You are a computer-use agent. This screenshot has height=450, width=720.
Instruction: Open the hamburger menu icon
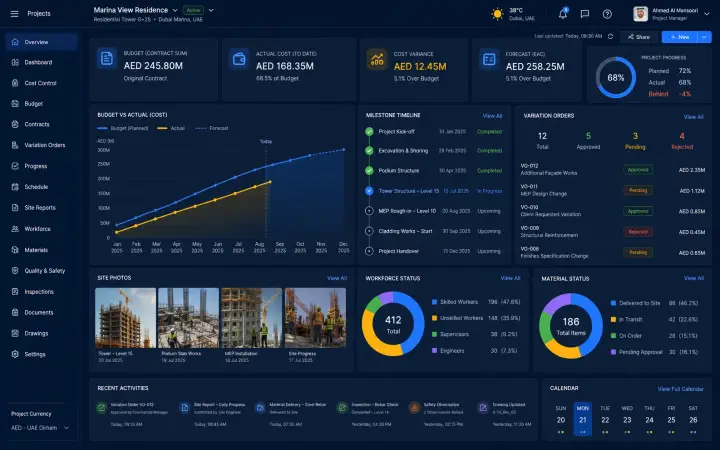pos(15,14)
